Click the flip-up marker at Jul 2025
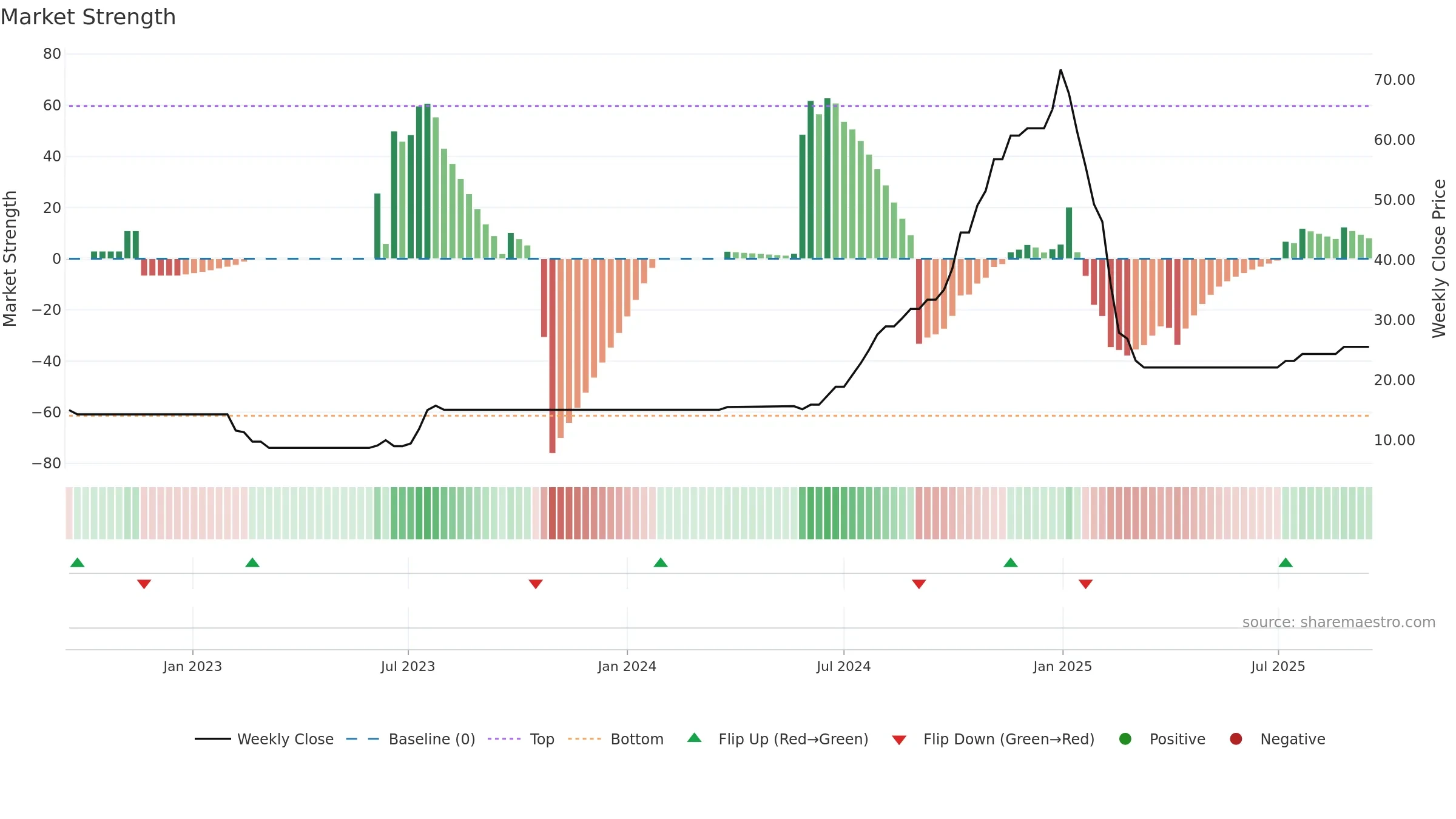 pos(1286,563)
